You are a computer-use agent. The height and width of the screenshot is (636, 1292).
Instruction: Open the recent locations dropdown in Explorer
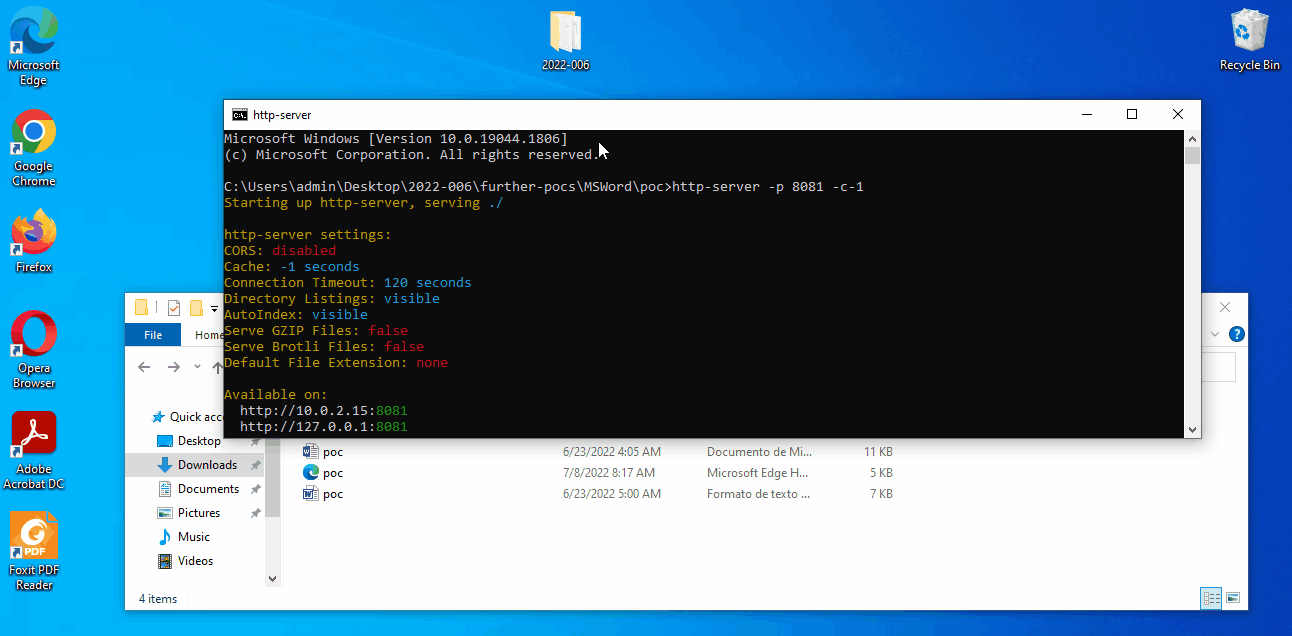click(x=197, y=367)
